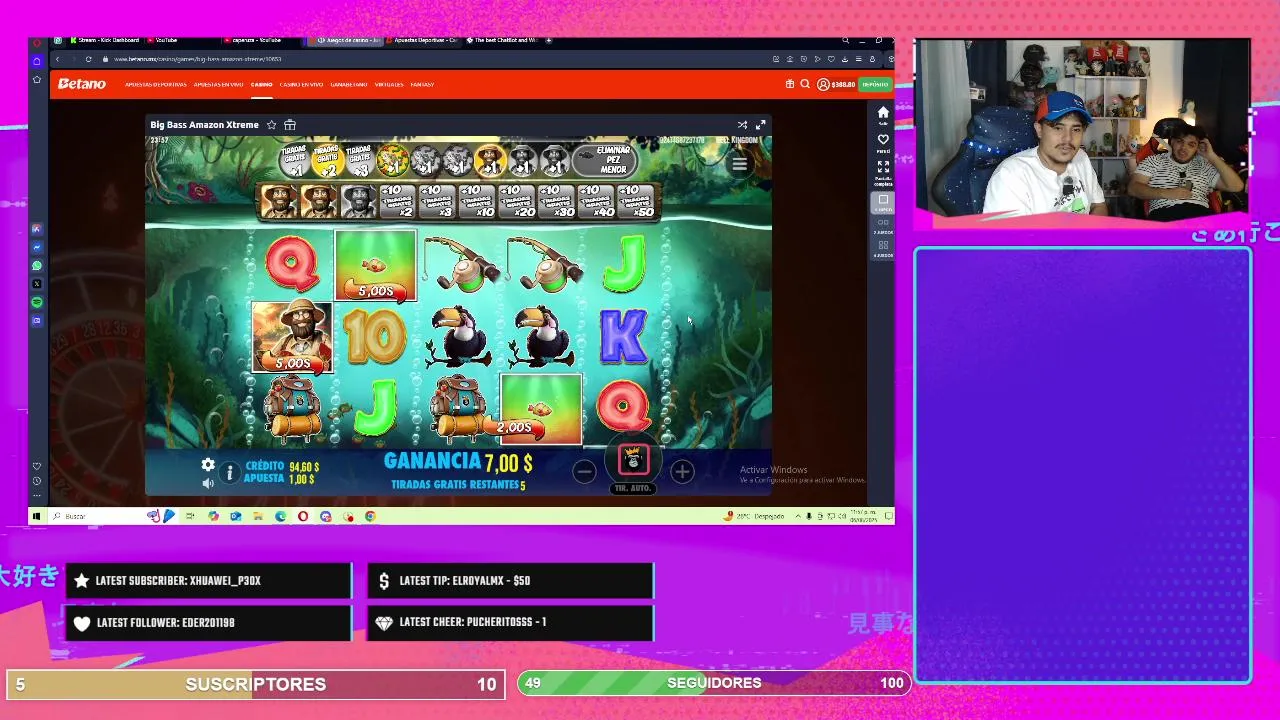Open the APUESTAS EN VIVO menu
The width and height of the screenshot is (1280, 720).
218,85
